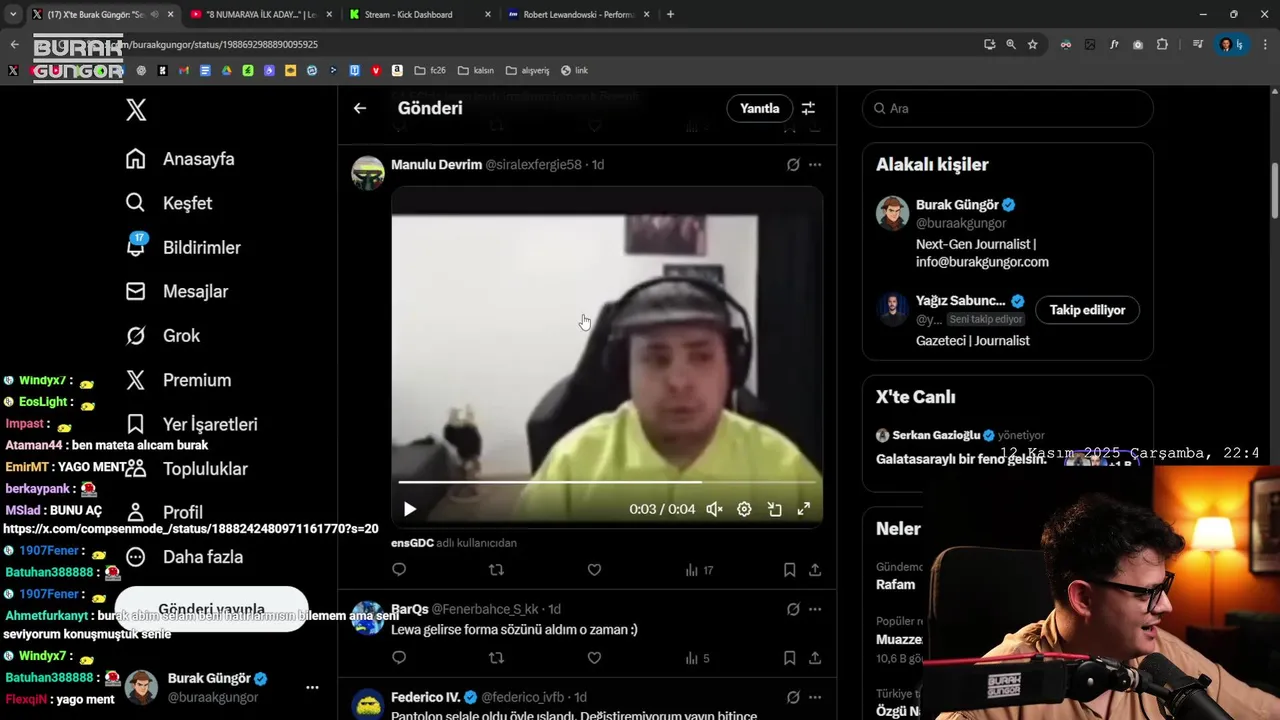Share Manulu Devrim's post
Image resolution: width=1280 pixels, height=720 pixels.
(815, 570)
